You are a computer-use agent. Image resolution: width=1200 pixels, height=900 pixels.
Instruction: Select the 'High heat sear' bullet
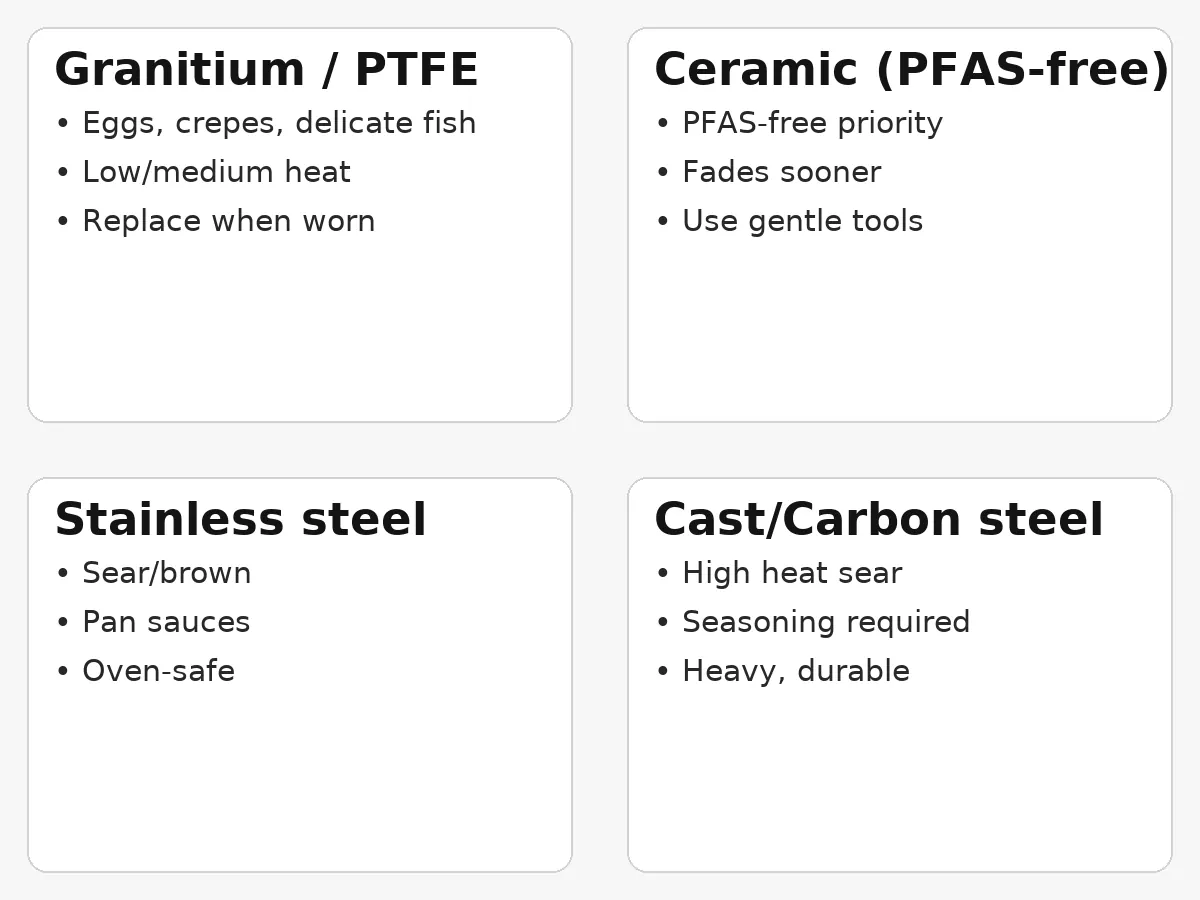pos(791,573)
